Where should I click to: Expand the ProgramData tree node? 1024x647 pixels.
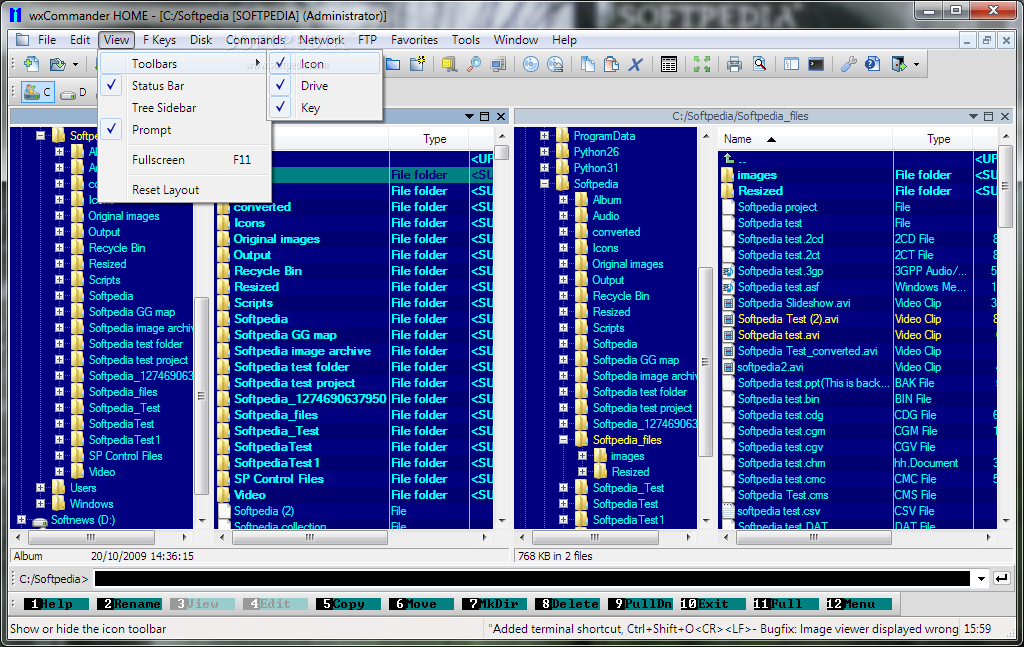544,136
